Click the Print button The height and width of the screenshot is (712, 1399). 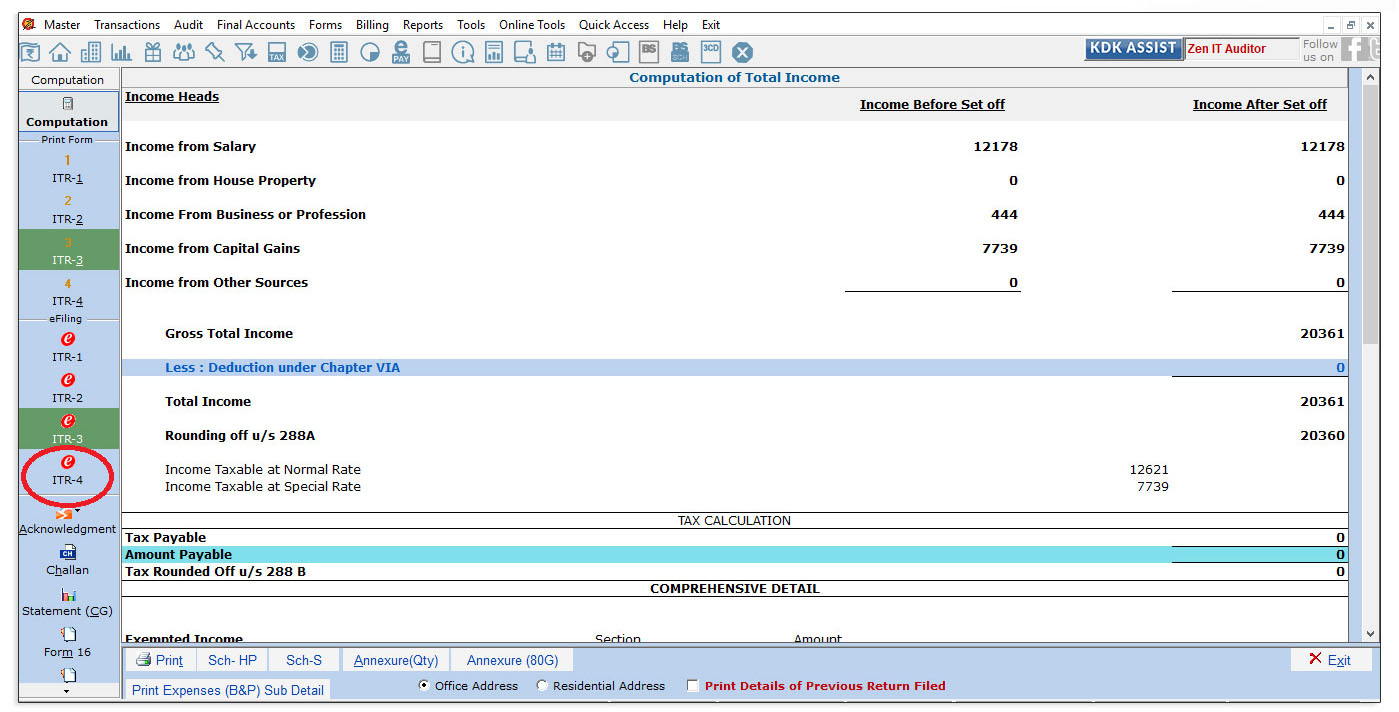[160, 660]
